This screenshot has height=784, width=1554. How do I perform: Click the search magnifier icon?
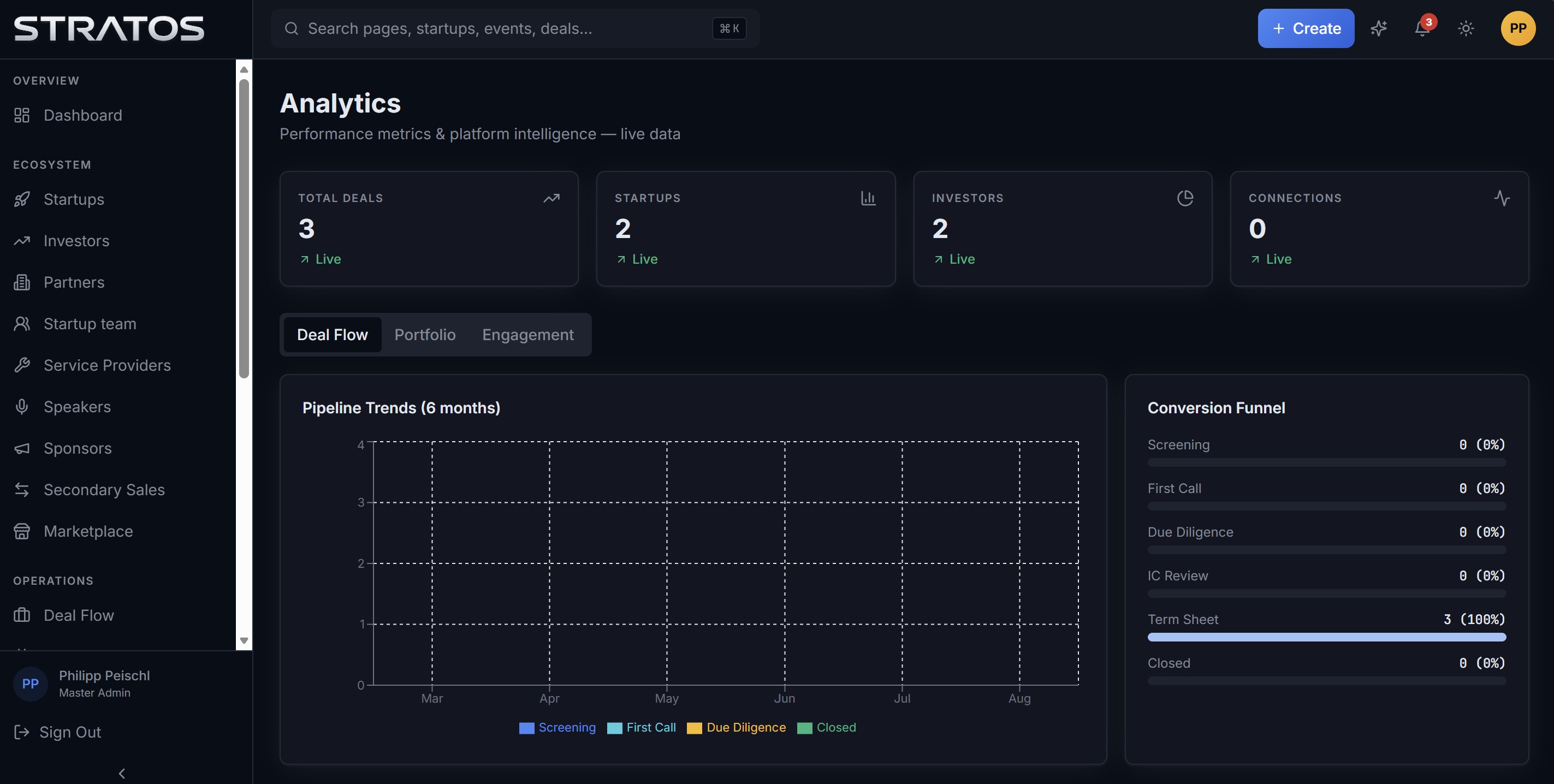tap(292, 28)
